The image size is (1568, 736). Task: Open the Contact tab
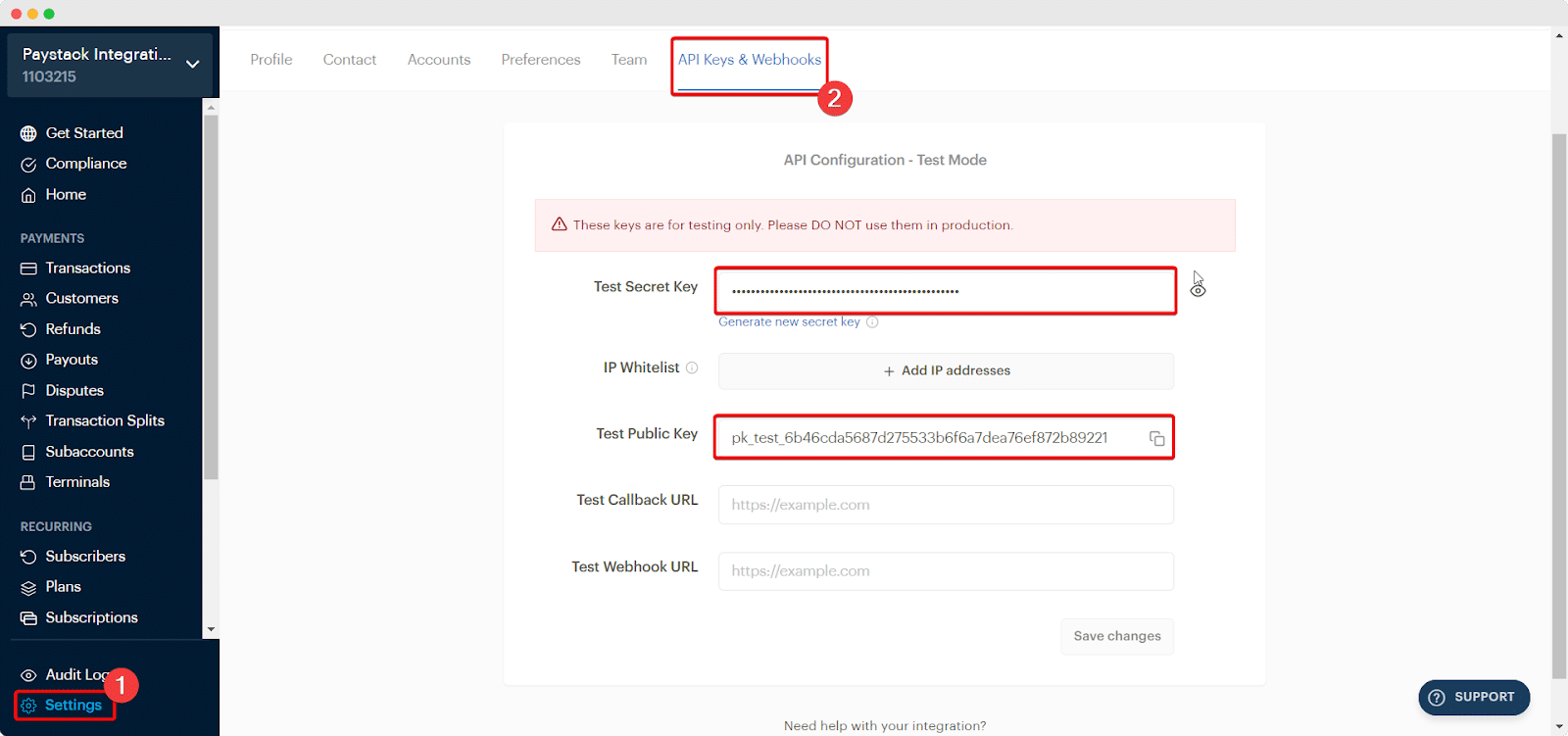[350, 60]
